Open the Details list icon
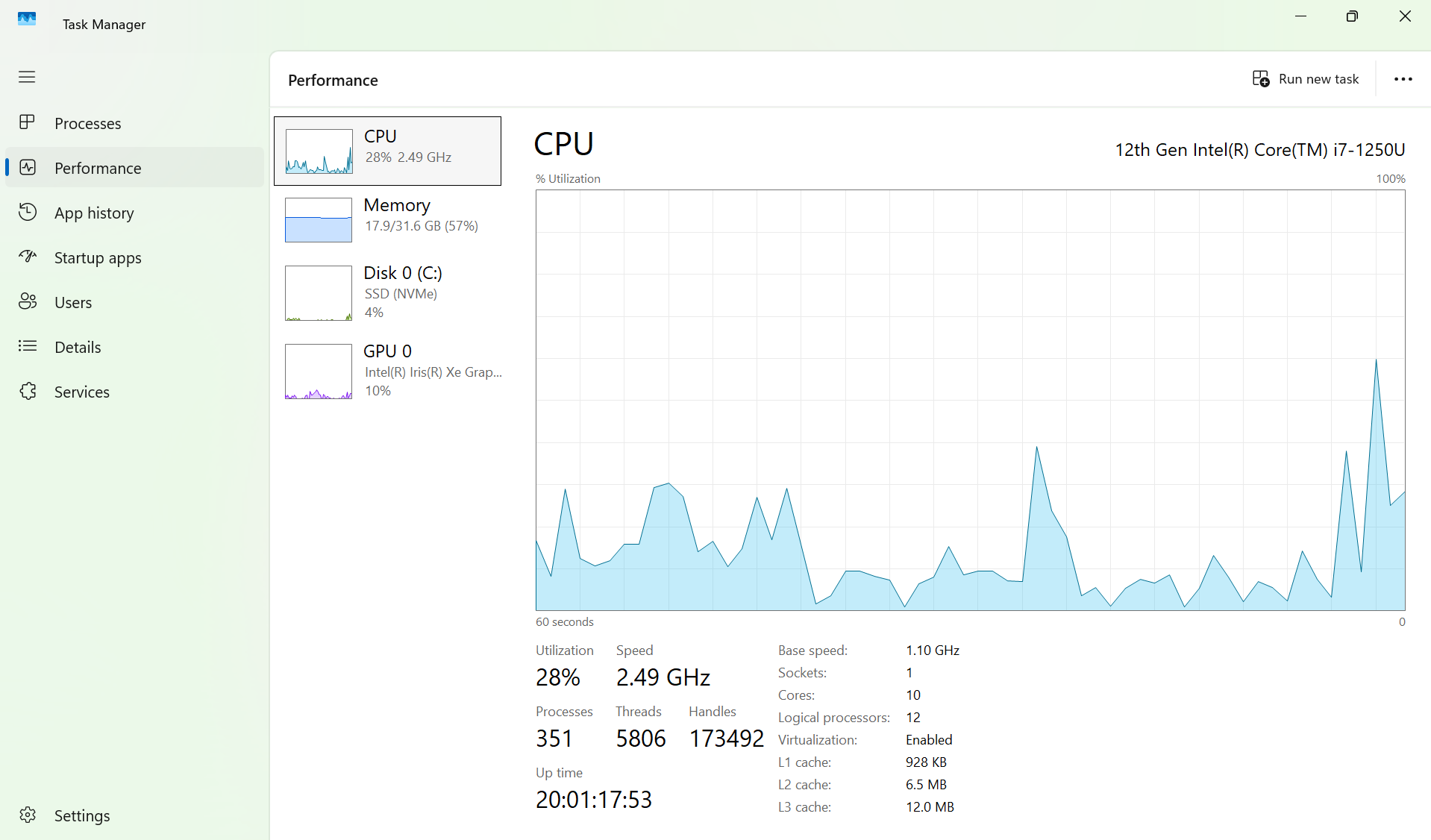The width and height of the screenshot is (1431, 840). tap(28, 346)
